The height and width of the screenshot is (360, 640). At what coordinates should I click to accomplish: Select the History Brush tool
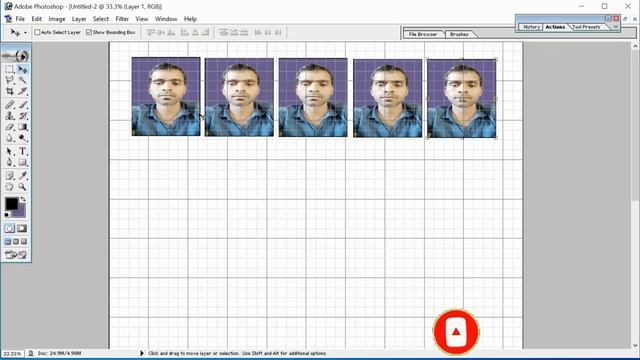pyautogui.click(x=22, y=116)
